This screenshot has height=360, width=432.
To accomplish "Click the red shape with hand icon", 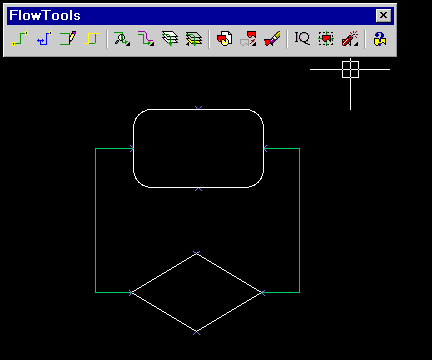I will pyautogui.click(x=224, y=39).
